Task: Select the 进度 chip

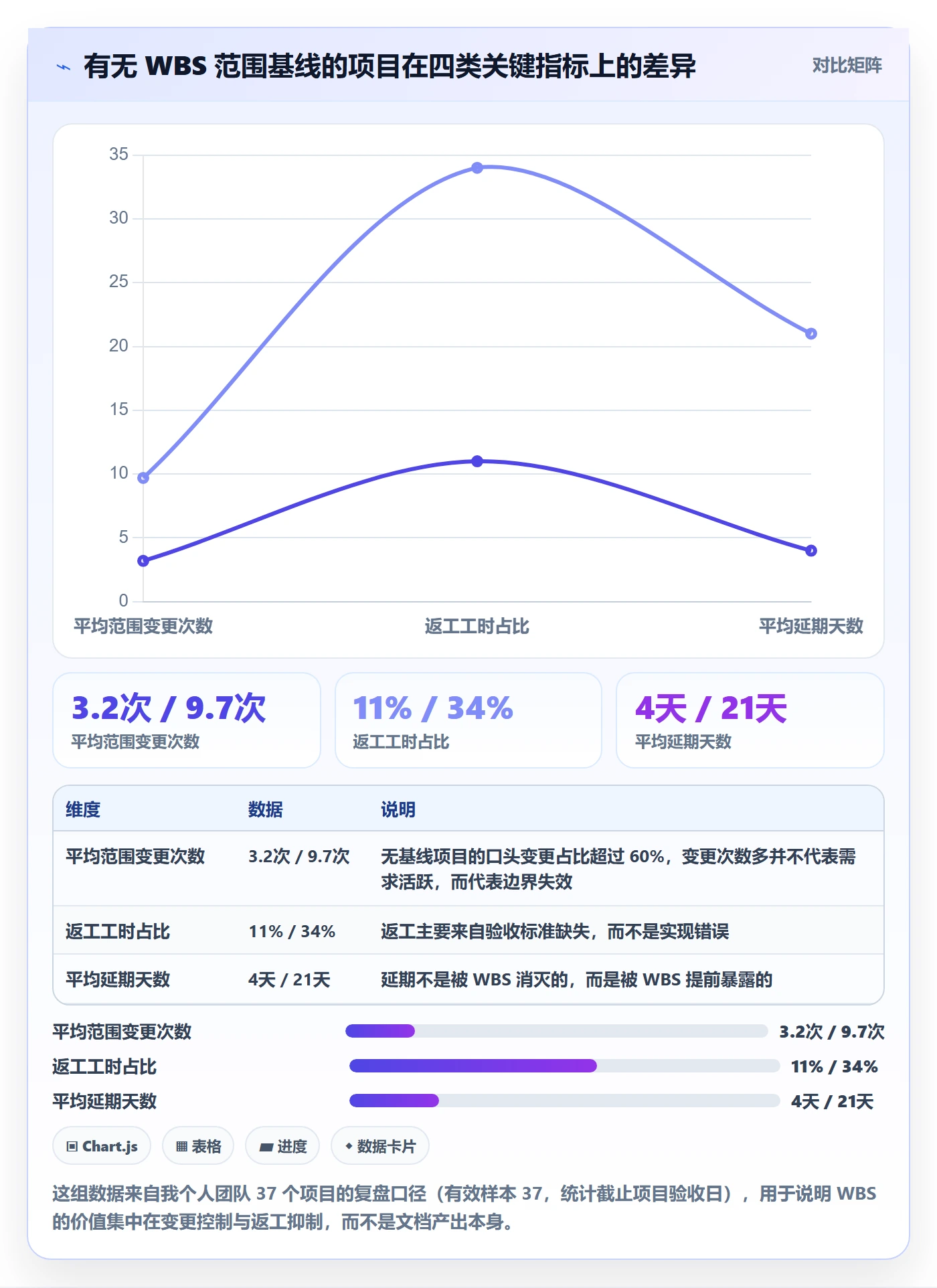Action: 282,1146
